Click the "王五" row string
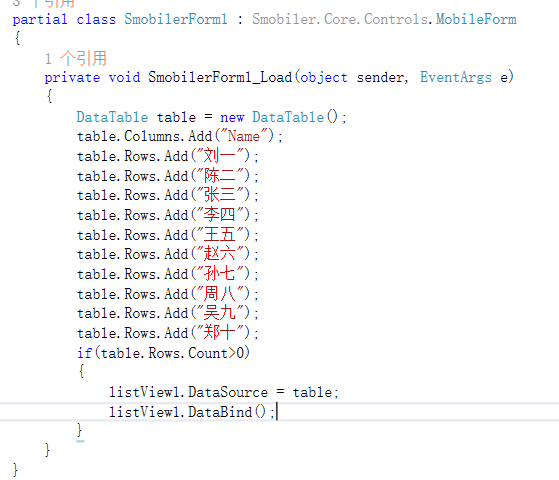Image resolution: width=559 pixels, height=480 pixels. (220, 235)
